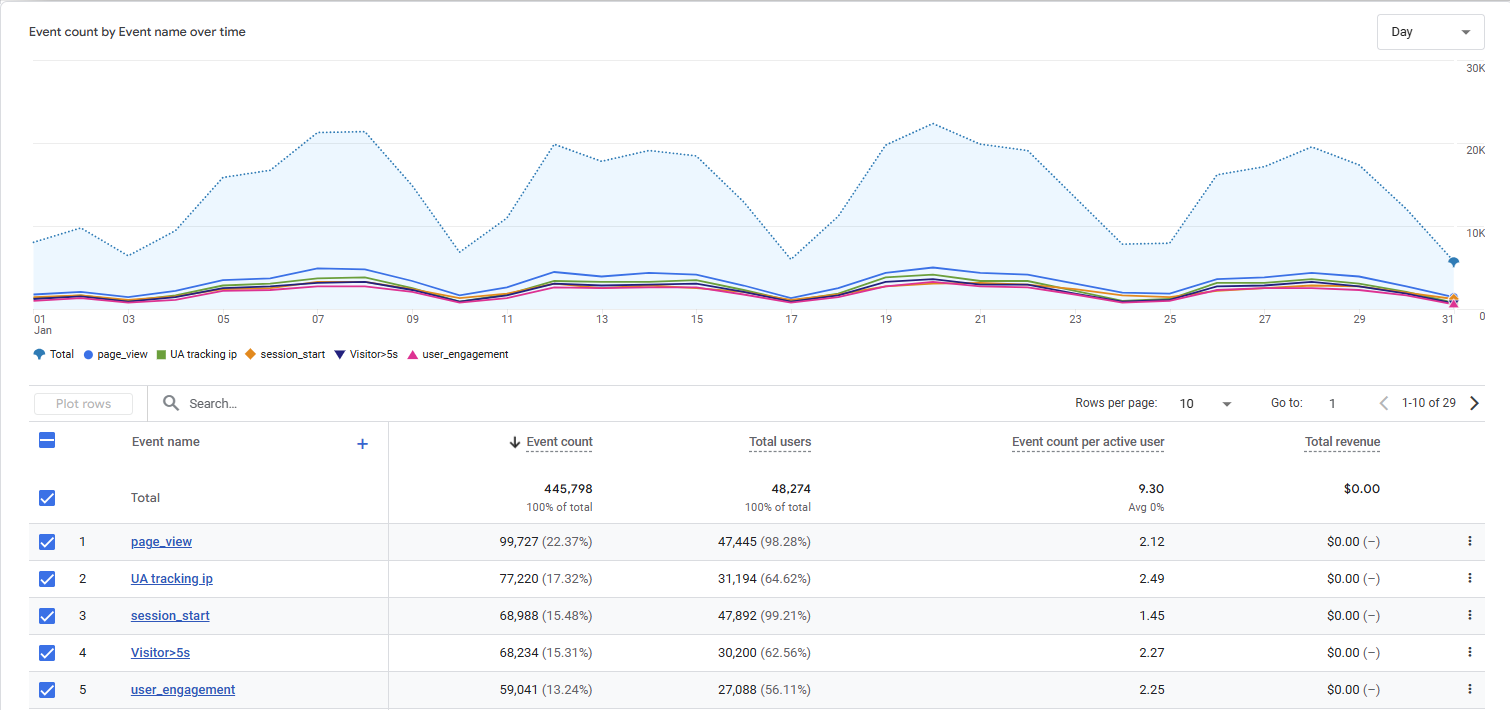Click the previous page arrow
The image size is (1510, 710).
[x=1384, y=403]
